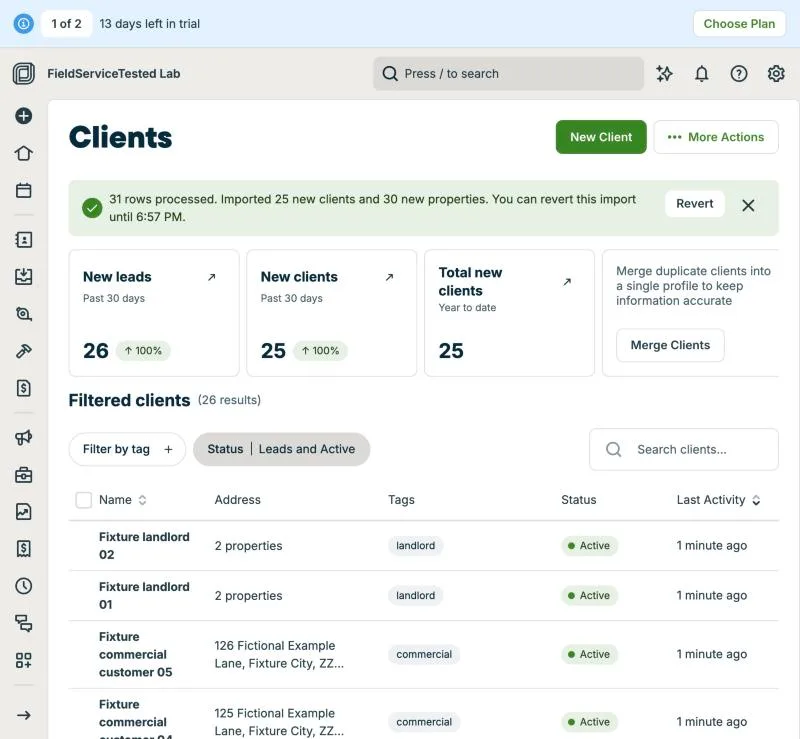The height and width of the screenshot is (739, 800).
Task: Click the 13 days left in trial text
Action: pos(149,23)
